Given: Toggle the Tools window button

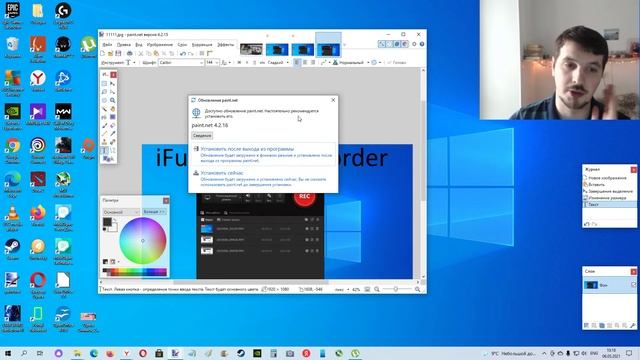Looking at the screenshot, I should (x=382, y=44).
